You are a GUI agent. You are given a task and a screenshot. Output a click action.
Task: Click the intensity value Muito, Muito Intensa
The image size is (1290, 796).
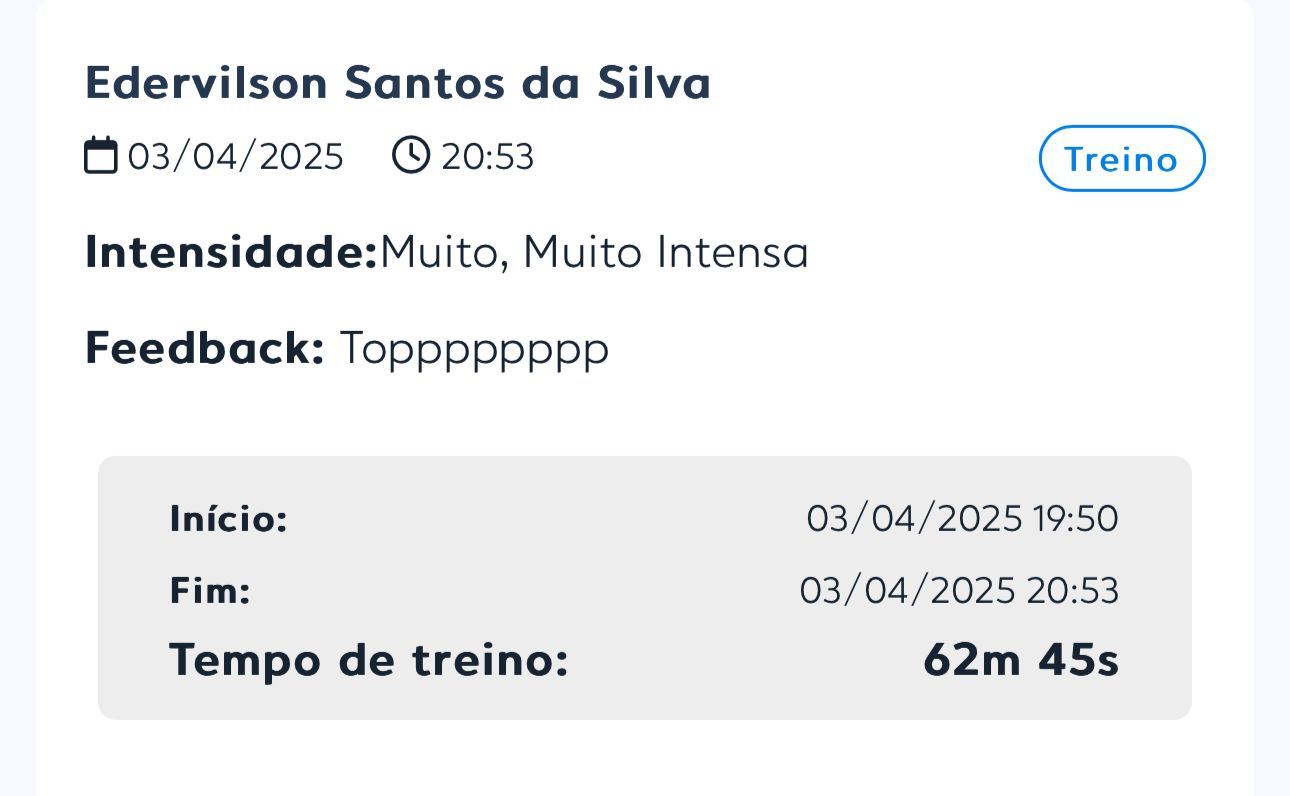pyautogui.click(x=594, y=252)
